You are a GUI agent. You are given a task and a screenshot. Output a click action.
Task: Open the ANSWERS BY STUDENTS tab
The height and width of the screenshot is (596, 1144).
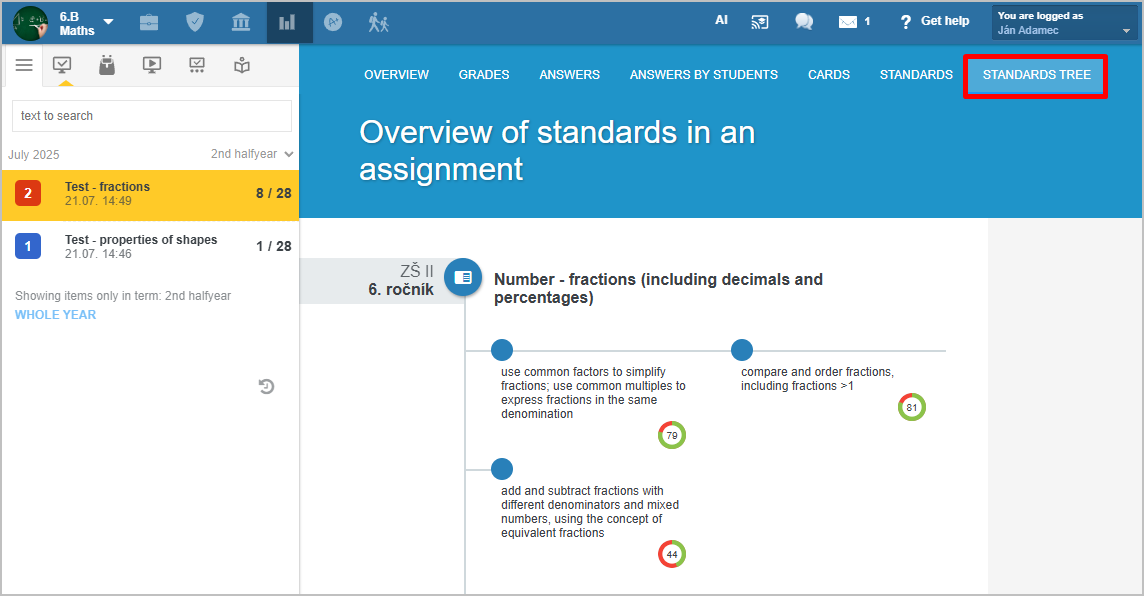pos(703,74)
